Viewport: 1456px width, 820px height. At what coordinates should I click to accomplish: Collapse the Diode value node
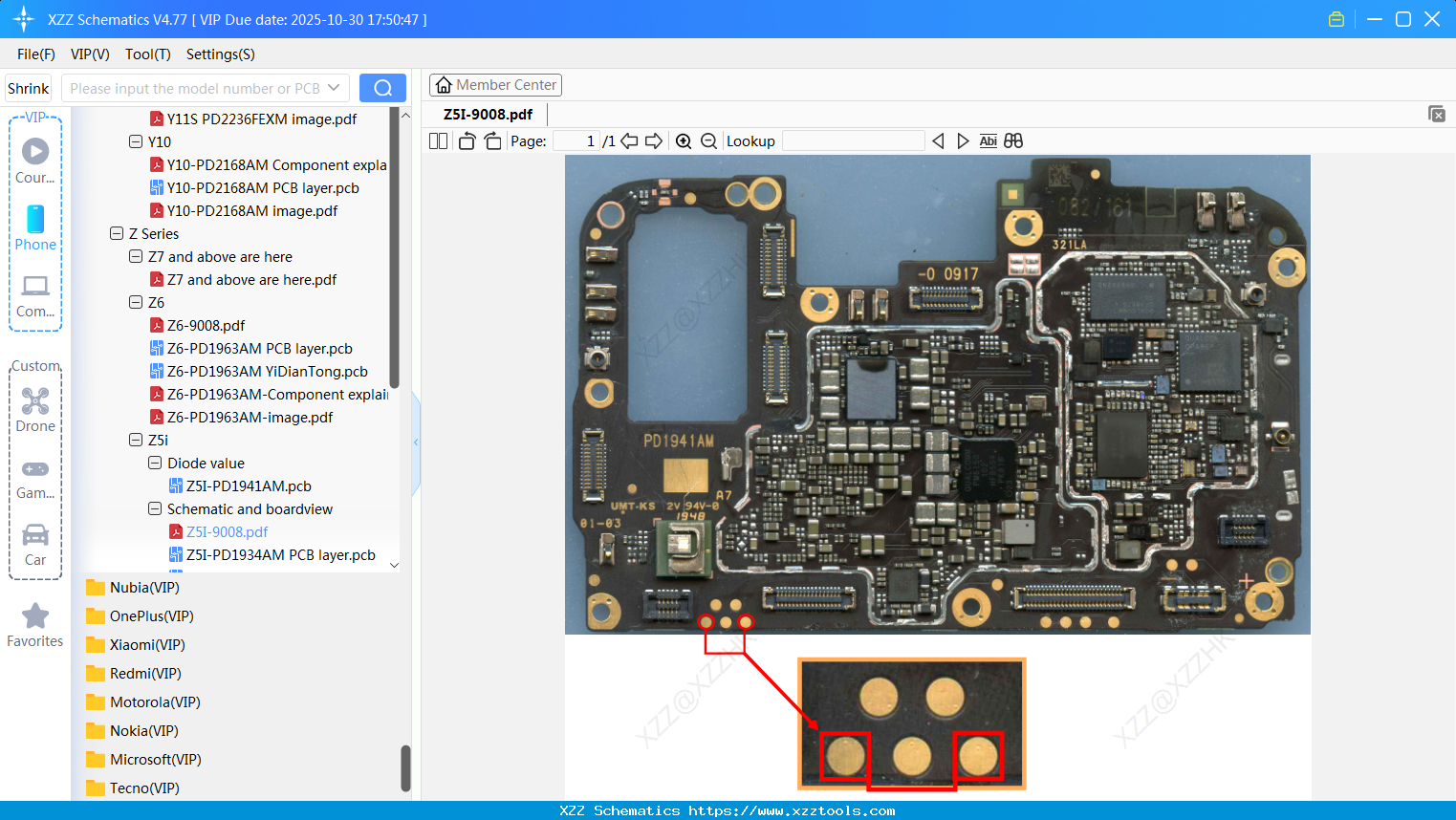(x=155, y=463)
